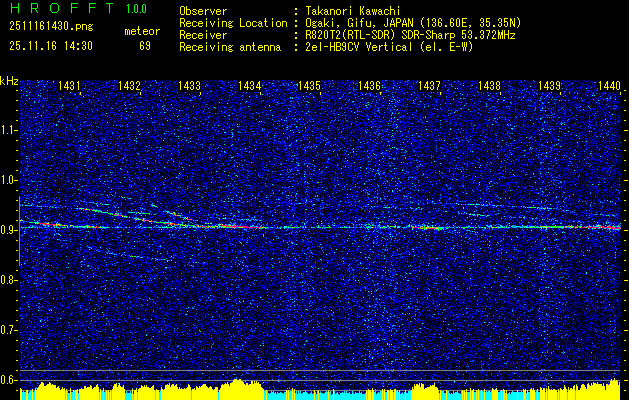Click the kHz axis unit label
The width and height of the screenshot is (629, 400).
[9, 81]
